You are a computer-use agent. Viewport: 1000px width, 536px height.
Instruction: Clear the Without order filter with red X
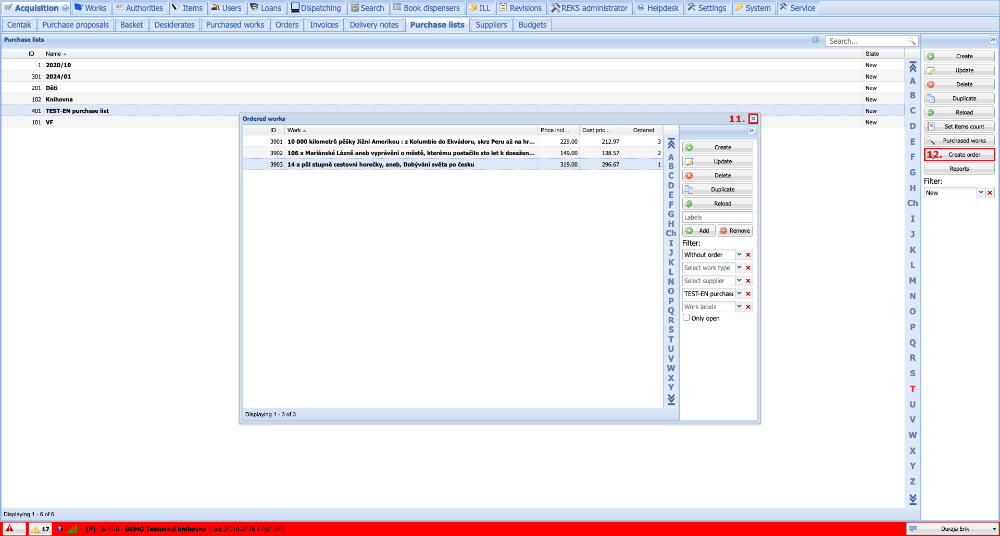click(x=748, y=255)
